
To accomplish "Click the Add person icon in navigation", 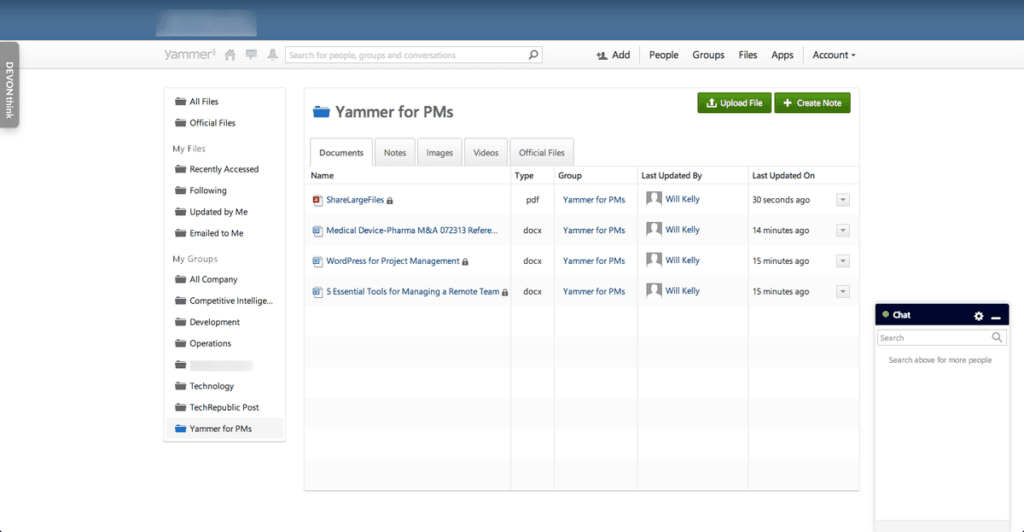I will (601, 55).
